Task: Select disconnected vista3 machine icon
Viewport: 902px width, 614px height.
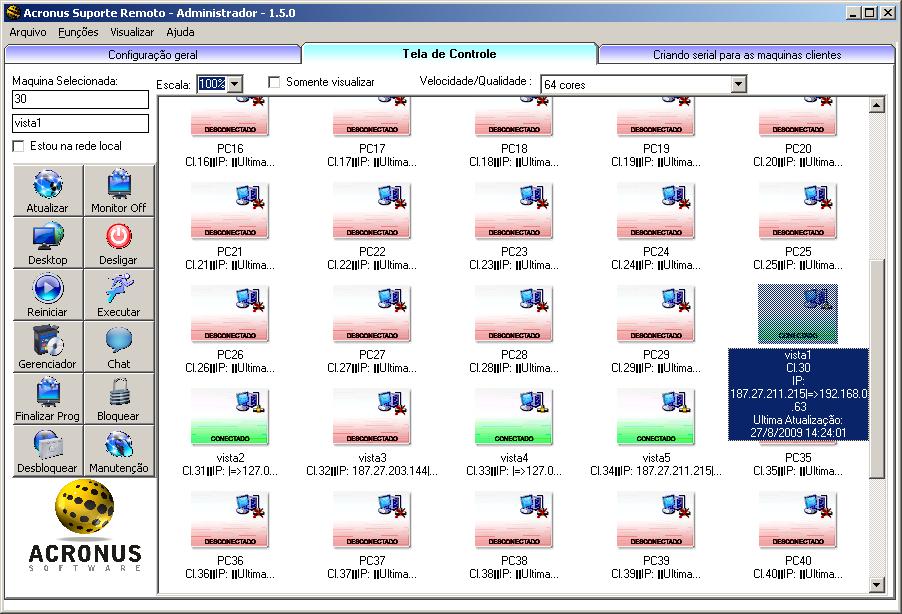Action: [x=372, y=417]
